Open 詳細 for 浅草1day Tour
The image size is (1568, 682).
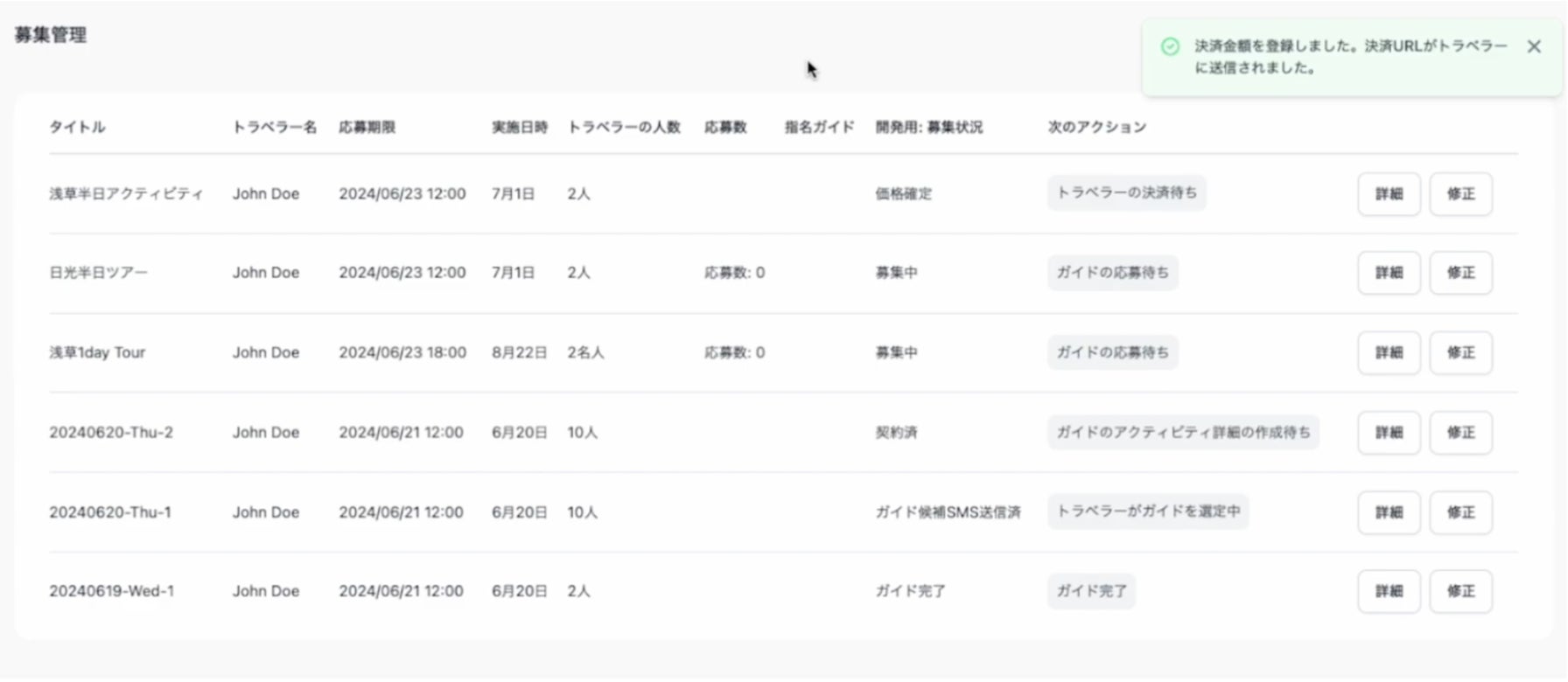(1389, 352)
